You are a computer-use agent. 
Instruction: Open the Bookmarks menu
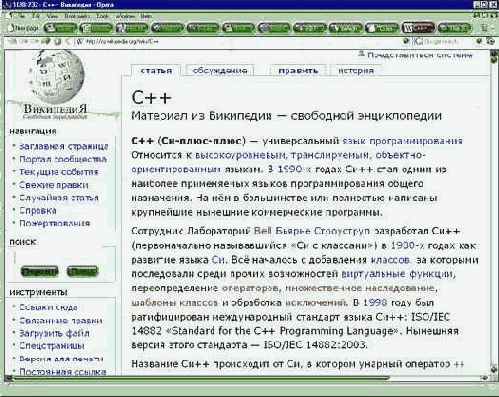pos(77,16)
